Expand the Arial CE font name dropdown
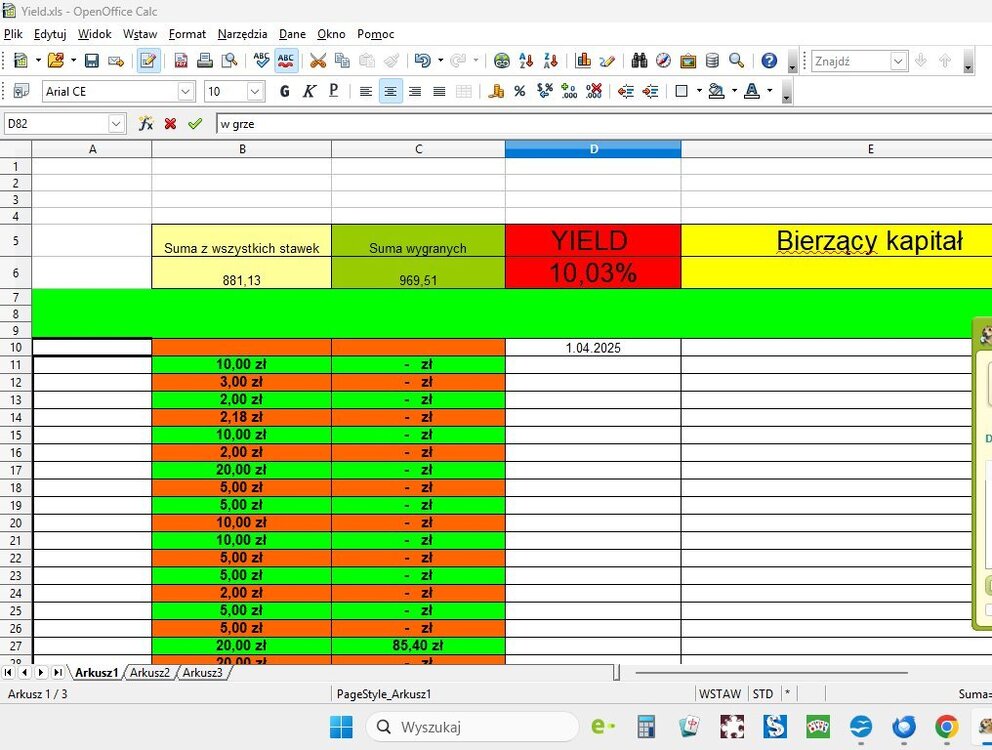This screenshot has width=992, height=750. [x=185, y=92]
